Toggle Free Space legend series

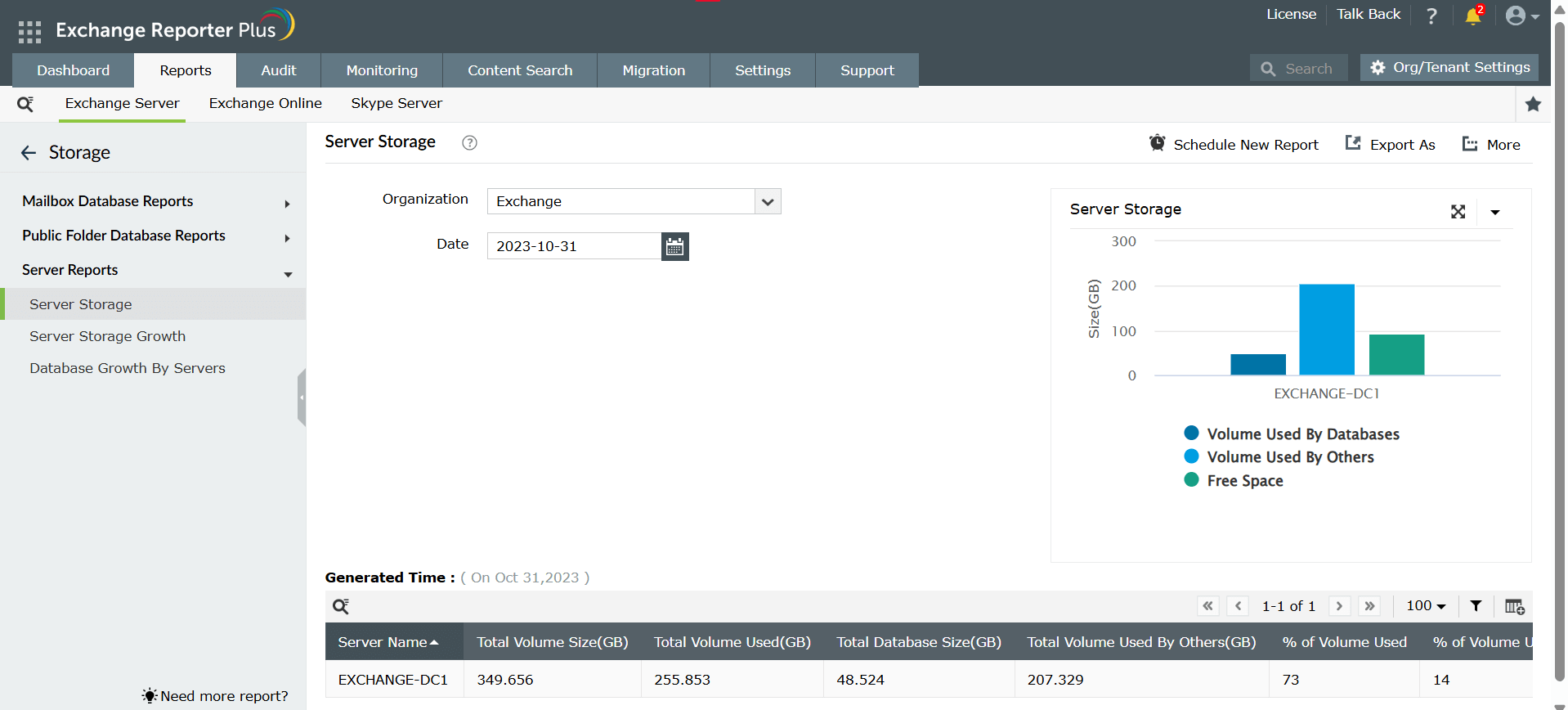1234,480
